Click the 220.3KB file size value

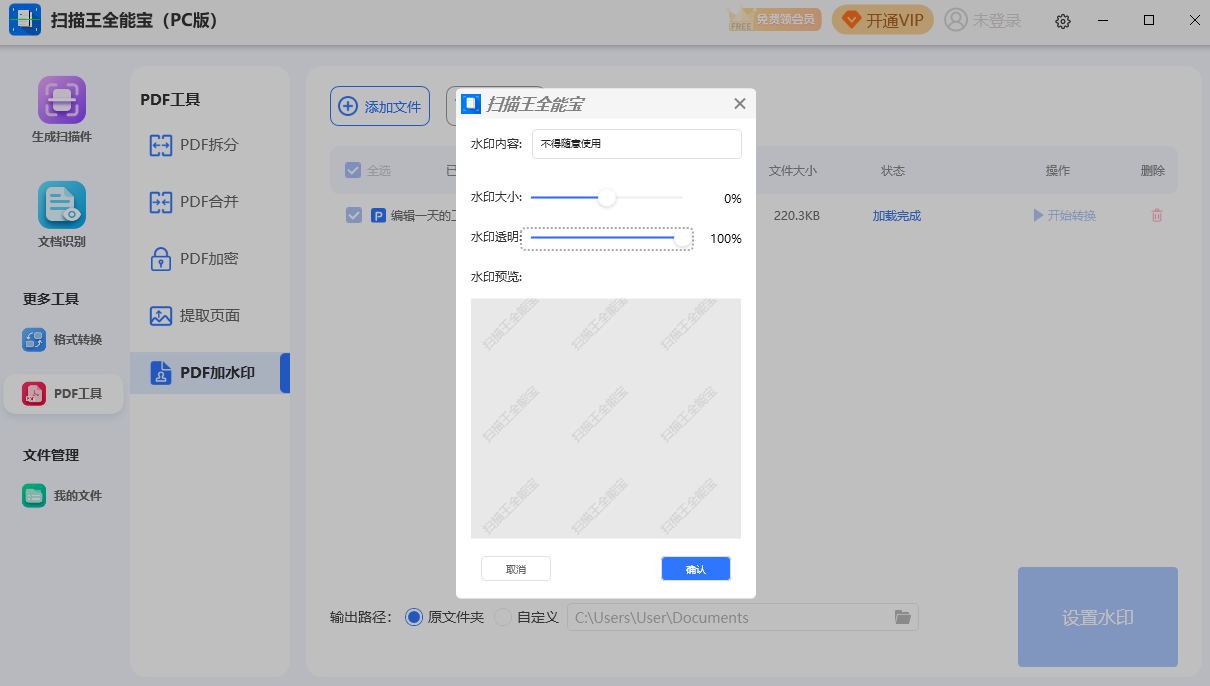coord(797,215)
